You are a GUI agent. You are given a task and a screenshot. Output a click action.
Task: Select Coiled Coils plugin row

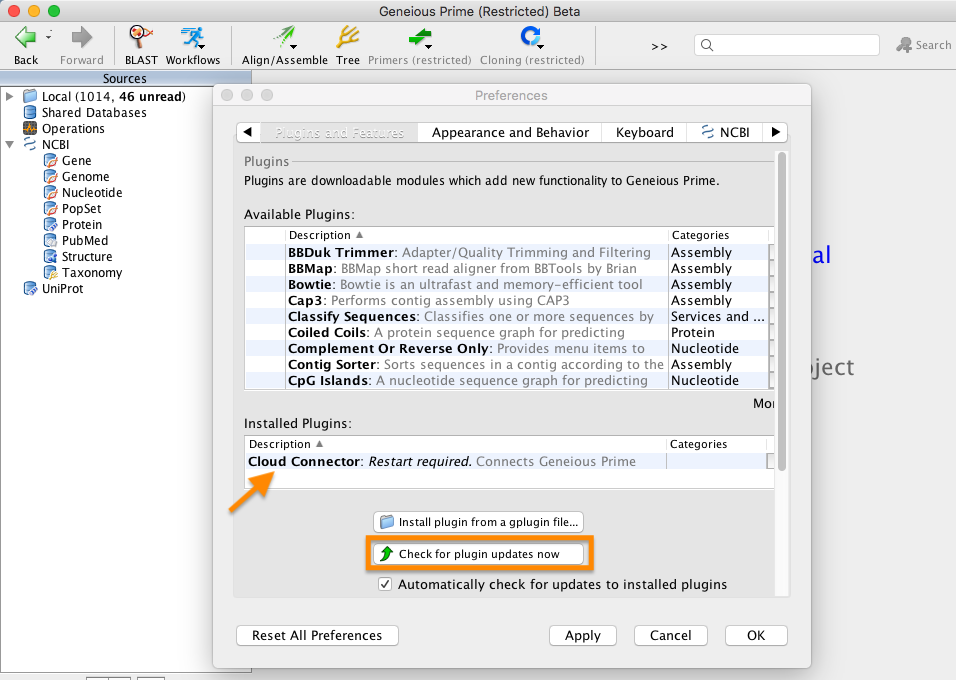pos(507,332)
